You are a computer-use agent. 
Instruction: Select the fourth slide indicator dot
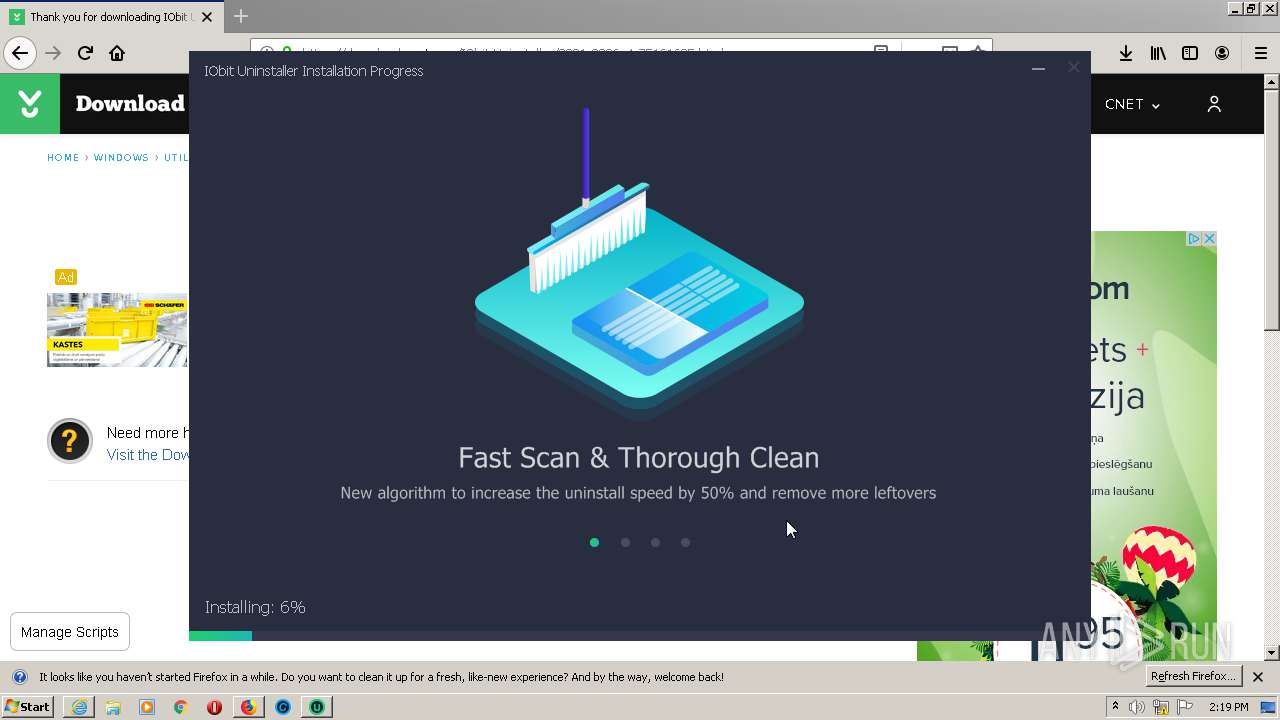coord(685,542)
